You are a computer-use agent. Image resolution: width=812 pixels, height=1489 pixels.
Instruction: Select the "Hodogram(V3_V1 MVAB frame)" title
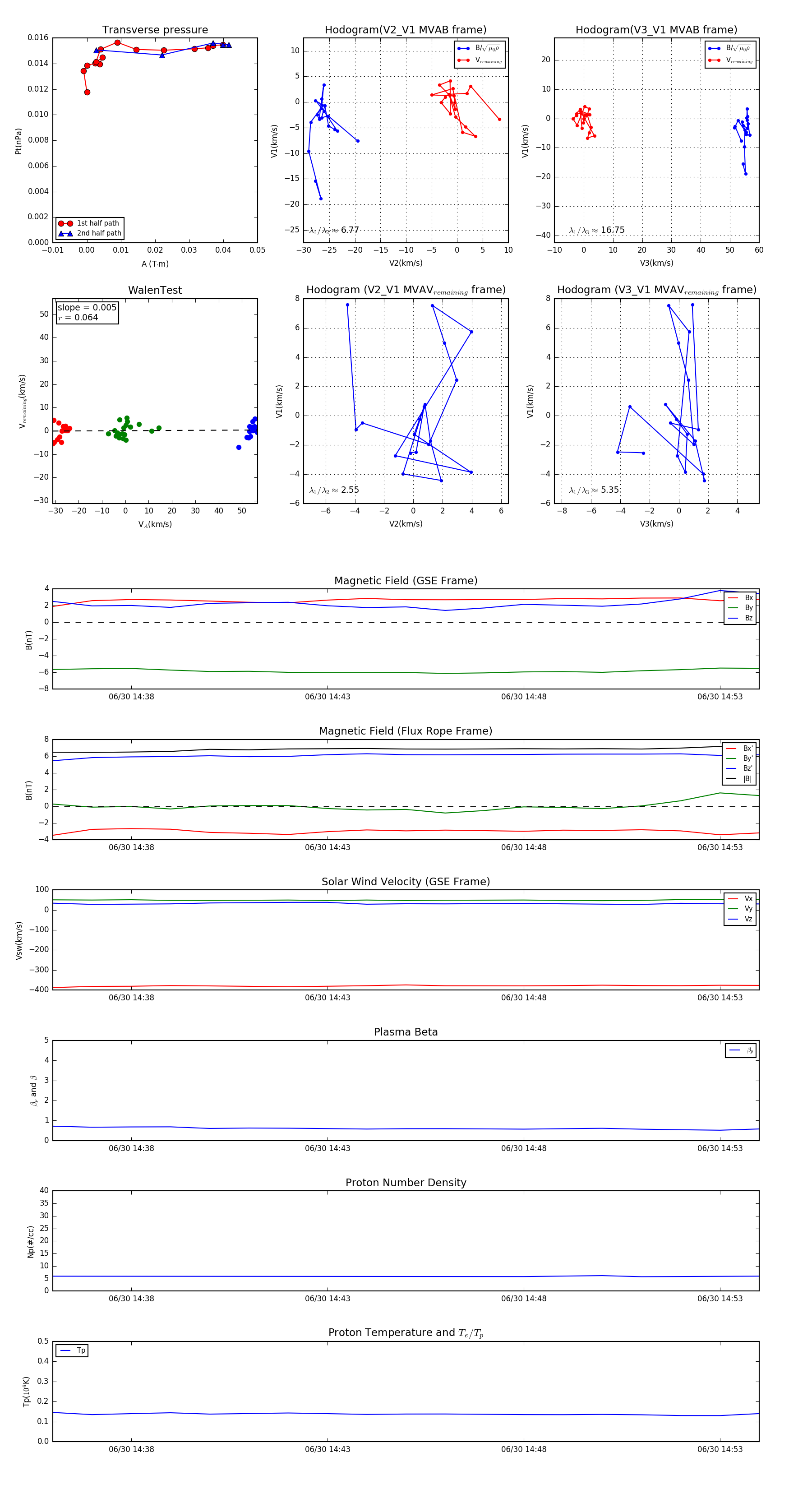(656, 30)
